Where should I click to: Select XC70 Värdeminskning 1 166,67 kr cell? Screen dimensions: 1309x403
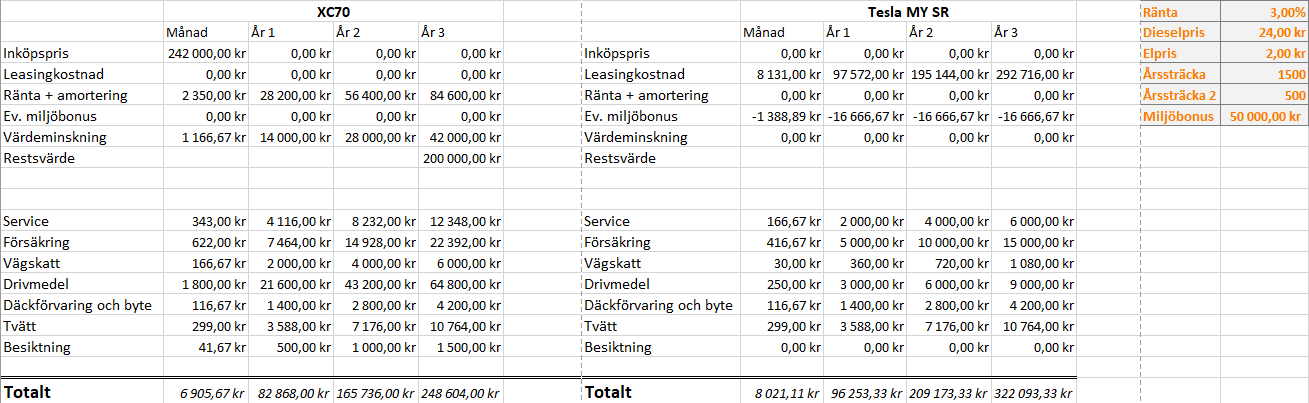click(206, 137)
